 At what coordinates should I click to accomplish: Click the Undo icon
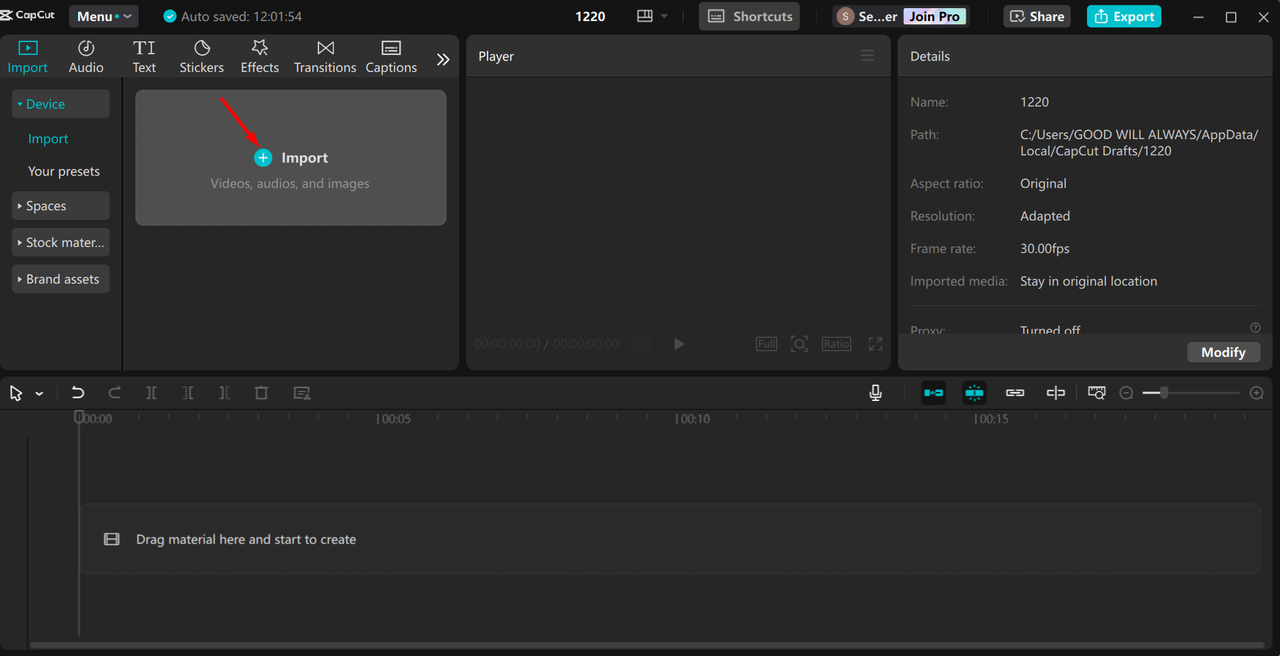click(x=78, y=393)
